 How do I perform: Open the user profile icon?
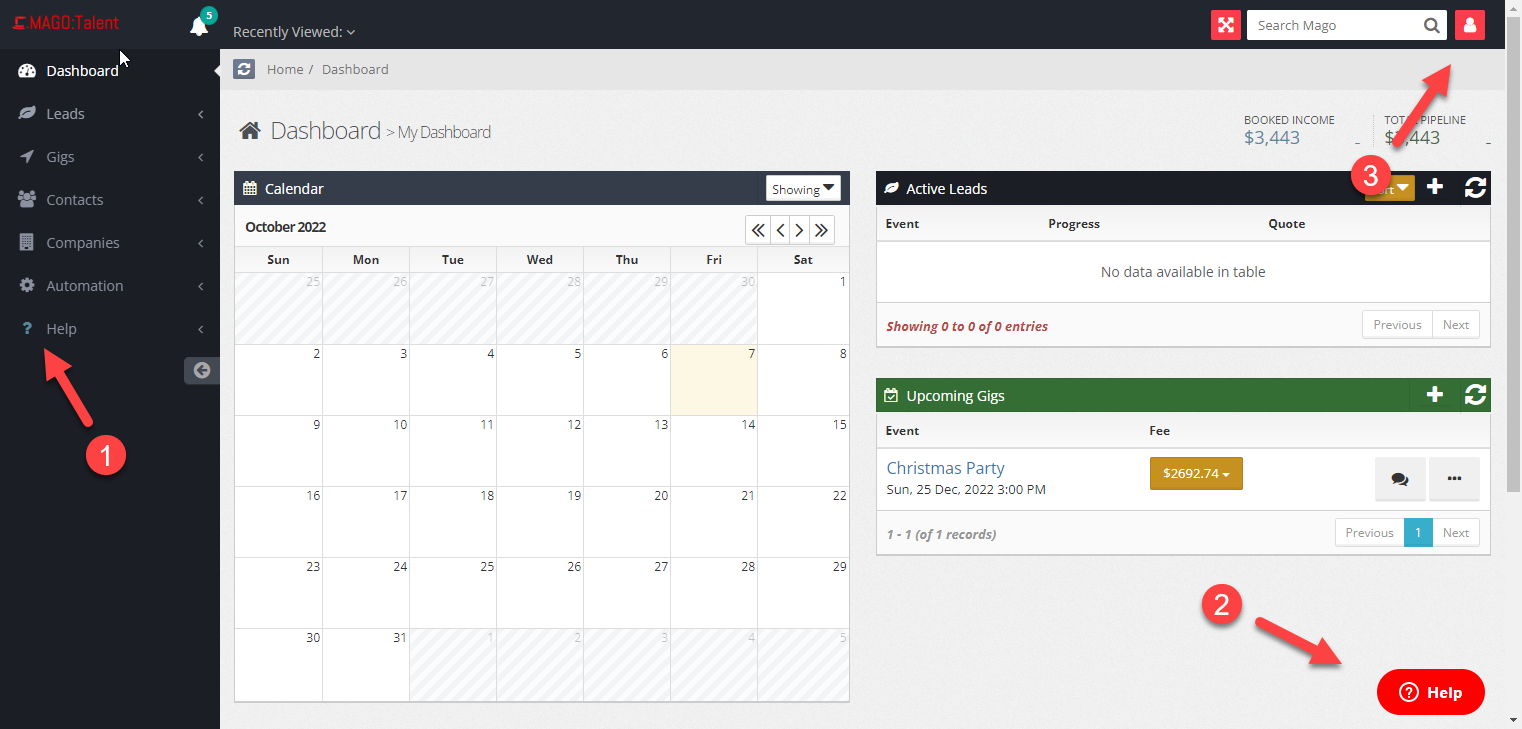click(1469, 25)
